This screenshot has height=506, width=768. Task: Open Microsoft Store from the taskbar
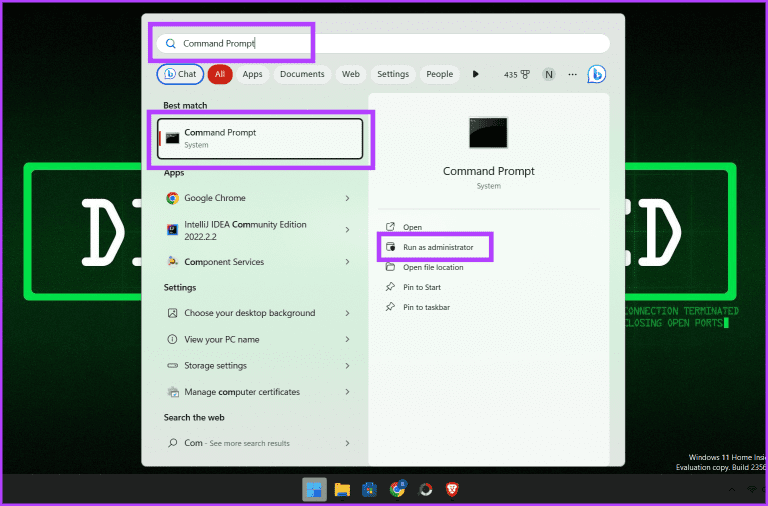(369, 489)
